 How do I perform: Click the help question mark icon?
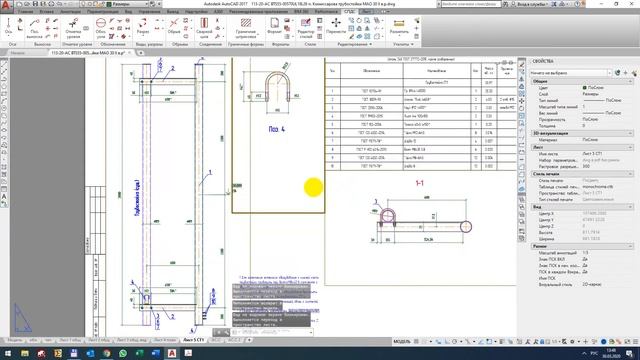click(578, 4)
